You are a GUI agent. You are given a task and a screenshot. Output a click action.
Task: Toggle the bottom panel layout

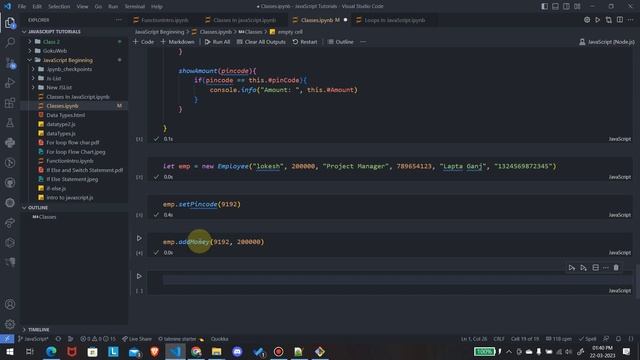[x=556, y=6]
